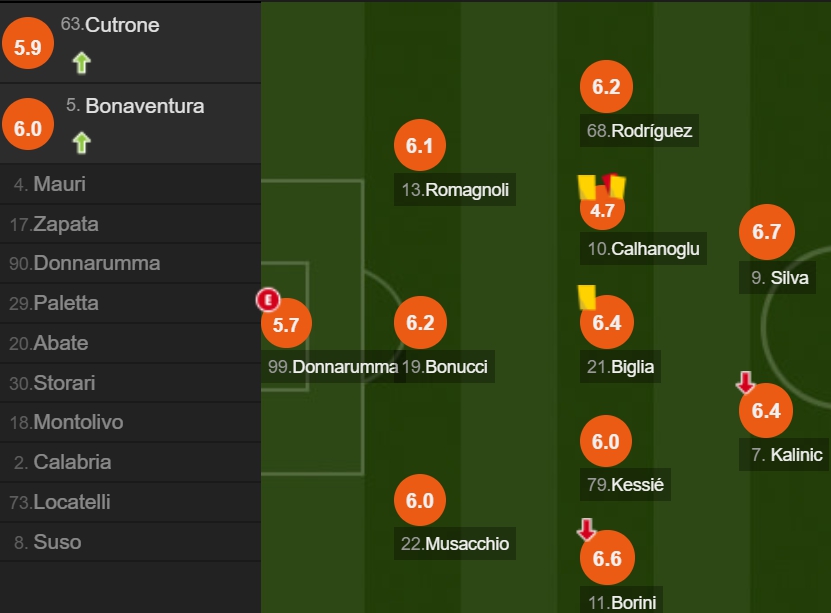Screen dimensions: 831x613
Task: Click the green sub-on arrow under Cutrone
Action: click(x=82, y=63)
